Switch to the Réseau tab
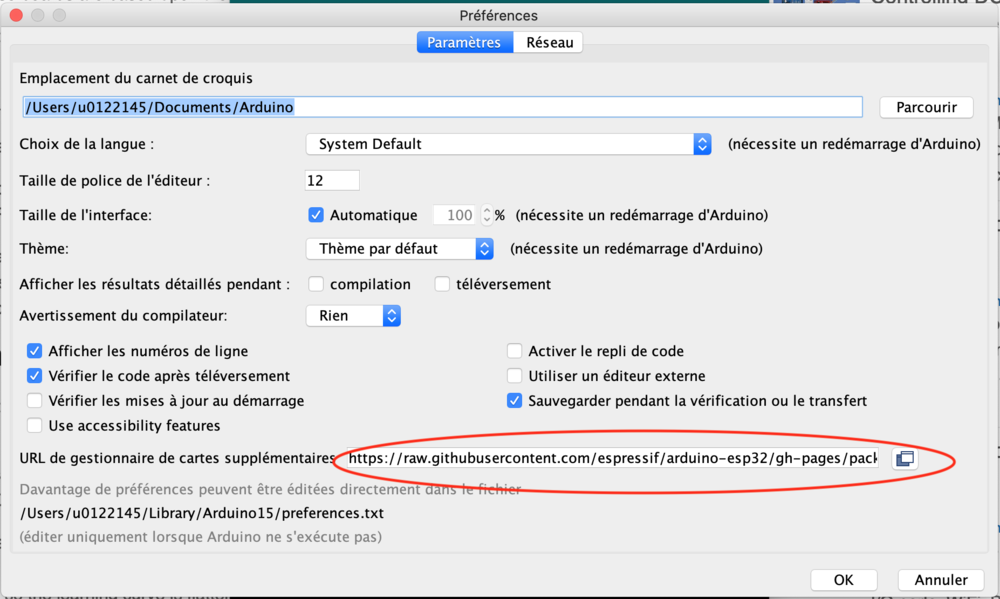Screen dimensions: 1000x599 [x=548, y=42]
